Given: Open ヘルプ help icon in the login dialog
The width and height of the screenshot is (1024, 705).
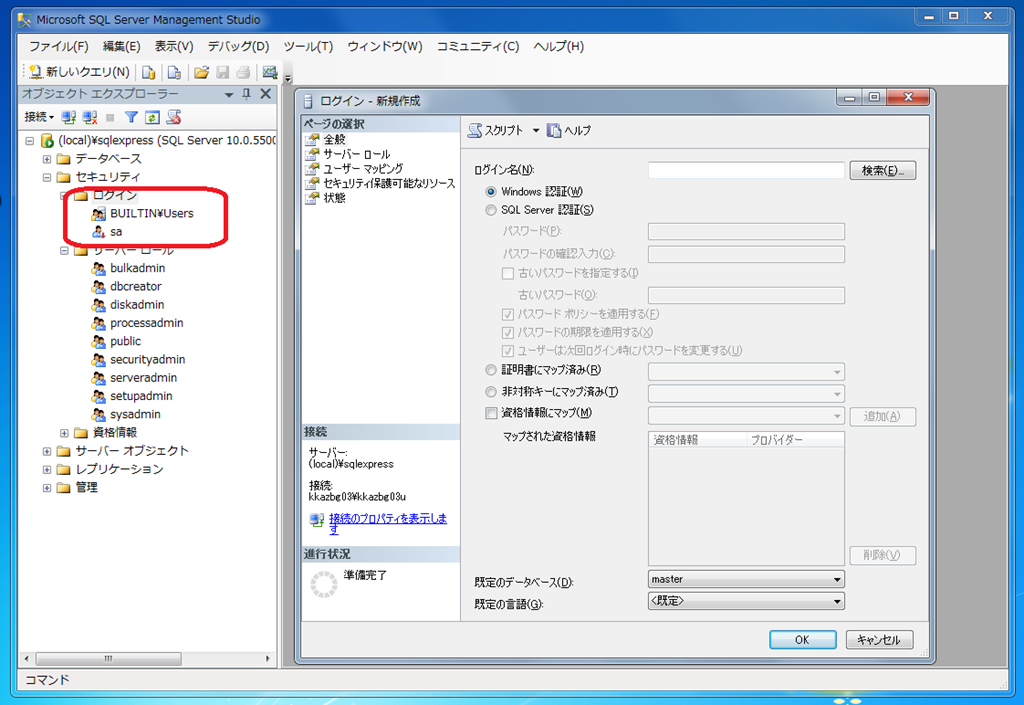Looking at the screenshot, I should coord(554,131).
